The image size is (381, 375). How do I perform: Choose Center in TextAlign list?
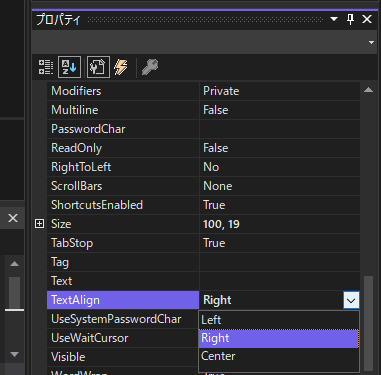pyautogui.click(x=279, y=356)
